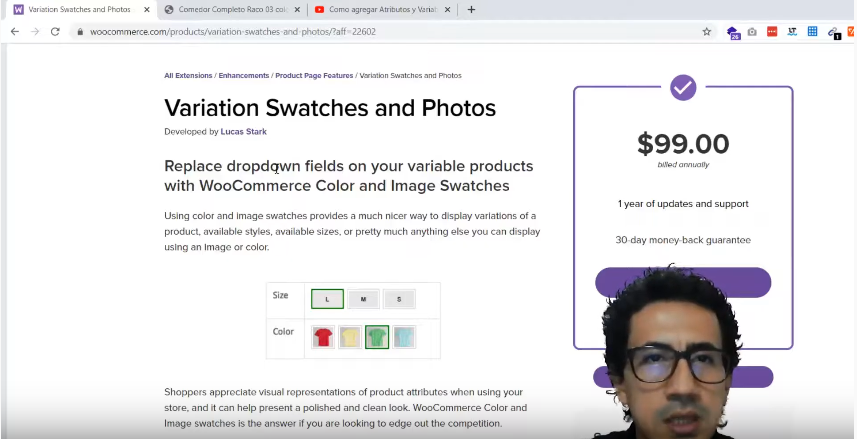This screenshot has height=439, width=857.
Task: Open a new browser tab
Action: coord(471,10)
